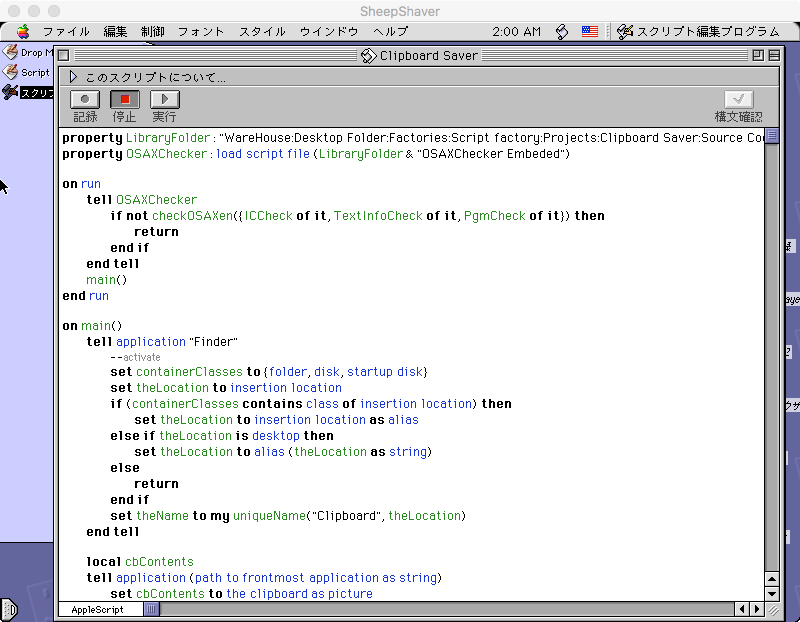Select the Drop M item icon in list
800x622 pixels.
[10, 52]
